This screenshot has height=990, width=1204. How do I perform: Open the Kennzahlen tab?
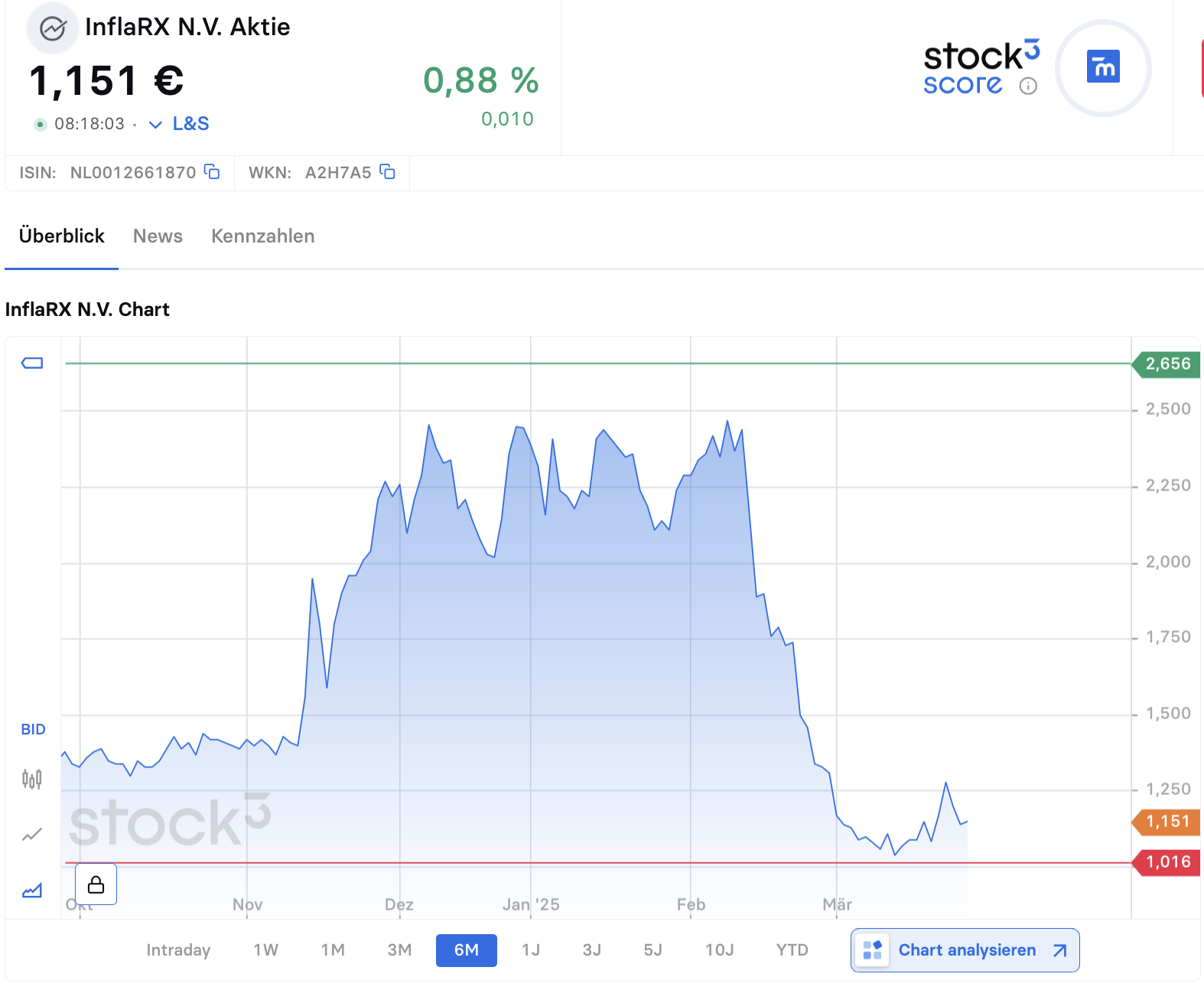tap(263, 236)
